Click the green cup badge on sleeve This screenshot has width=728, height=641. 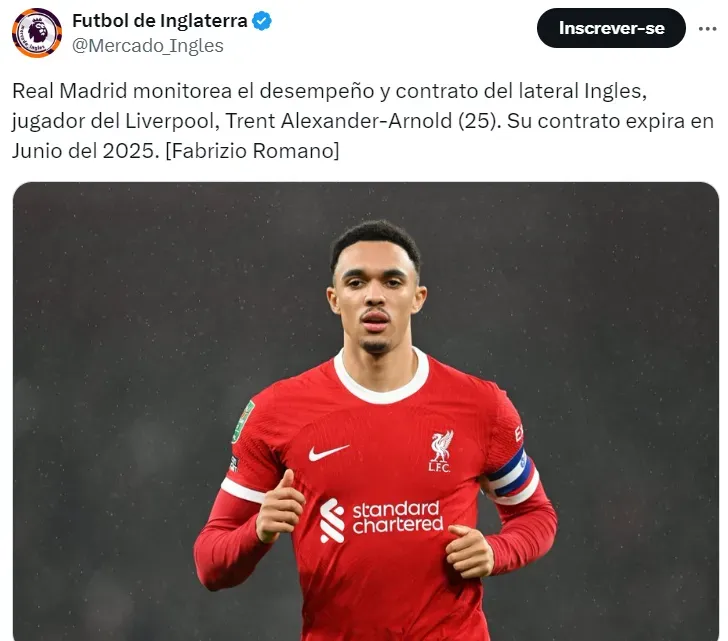point(244,421)
